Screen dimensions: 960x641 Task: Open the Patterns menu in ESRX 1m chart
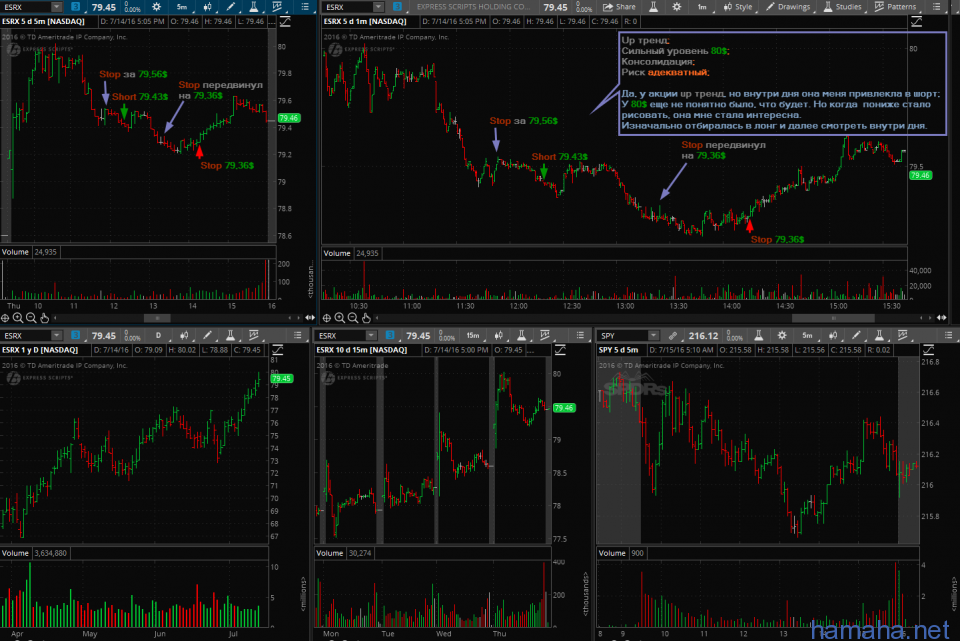[896, 7]
